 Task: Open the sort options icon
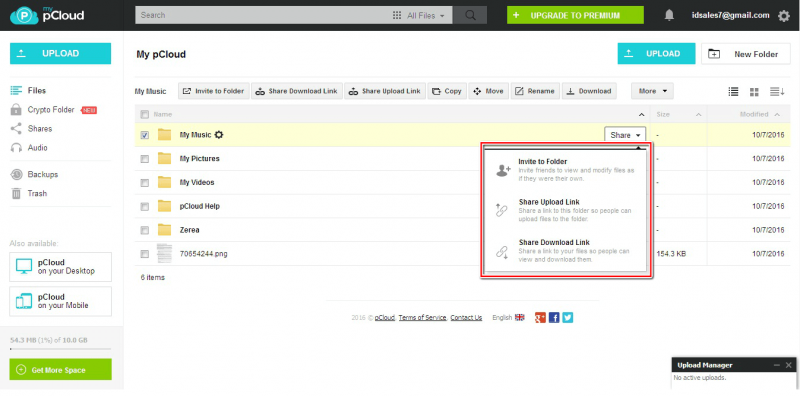click(x=777, y=91)
